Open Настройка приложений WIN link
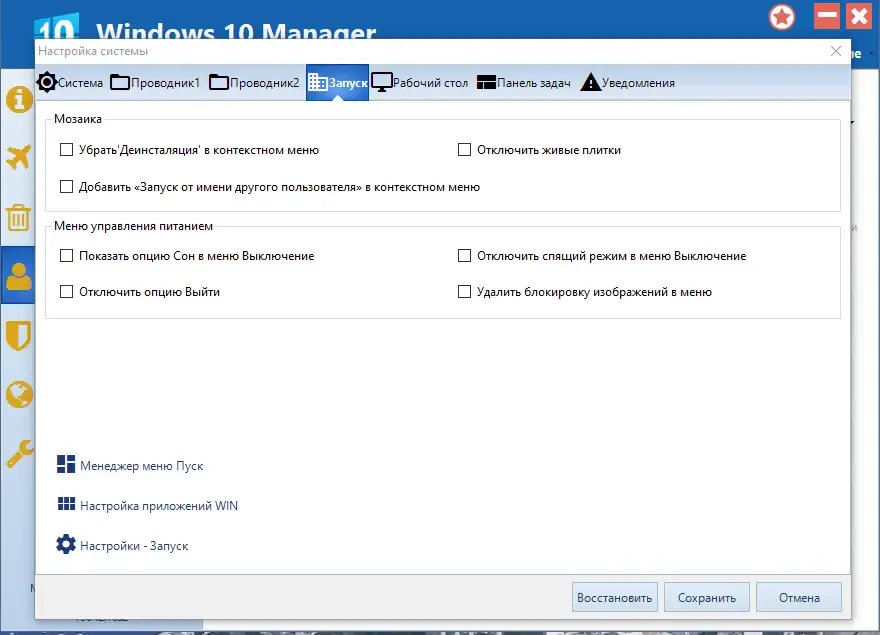 click(x=159, y=505)
